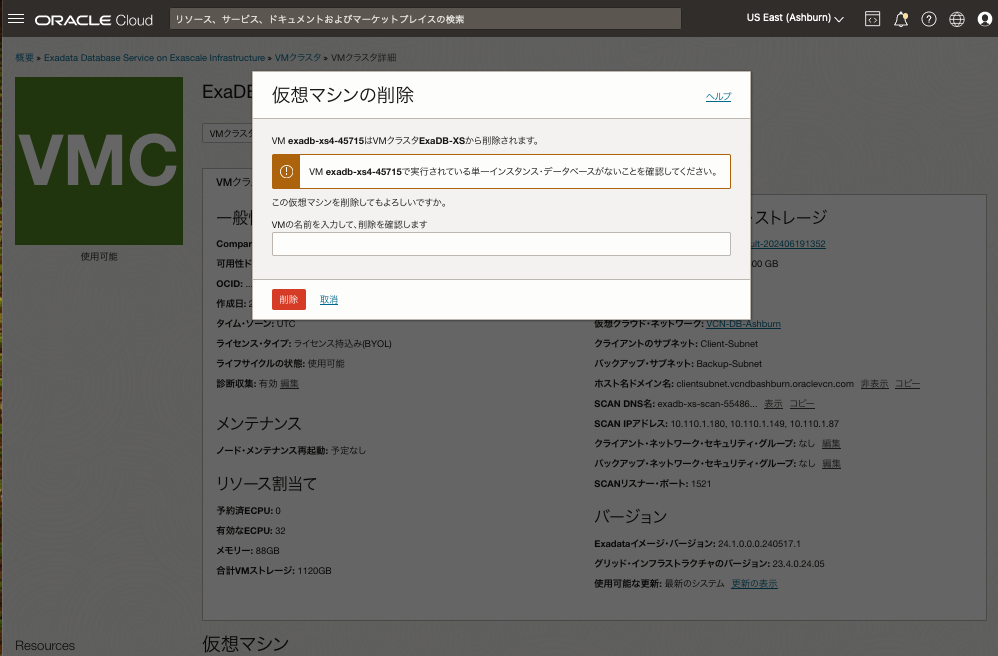
Task: Cancel deletion via the 取消 link
Action: click(329, 298)
